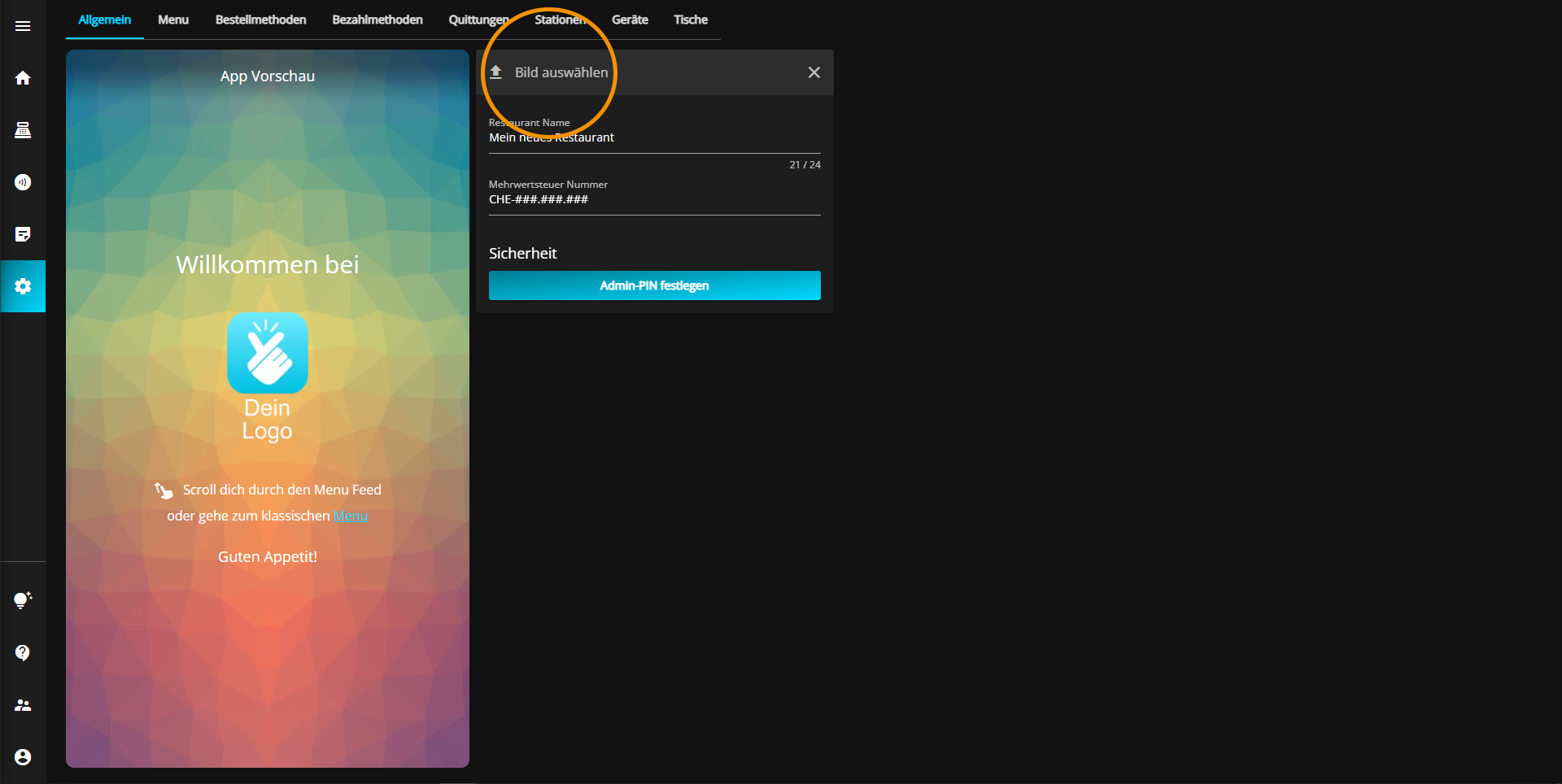
Task: Click the Willkommen bei preview heading
Action: 268,264
